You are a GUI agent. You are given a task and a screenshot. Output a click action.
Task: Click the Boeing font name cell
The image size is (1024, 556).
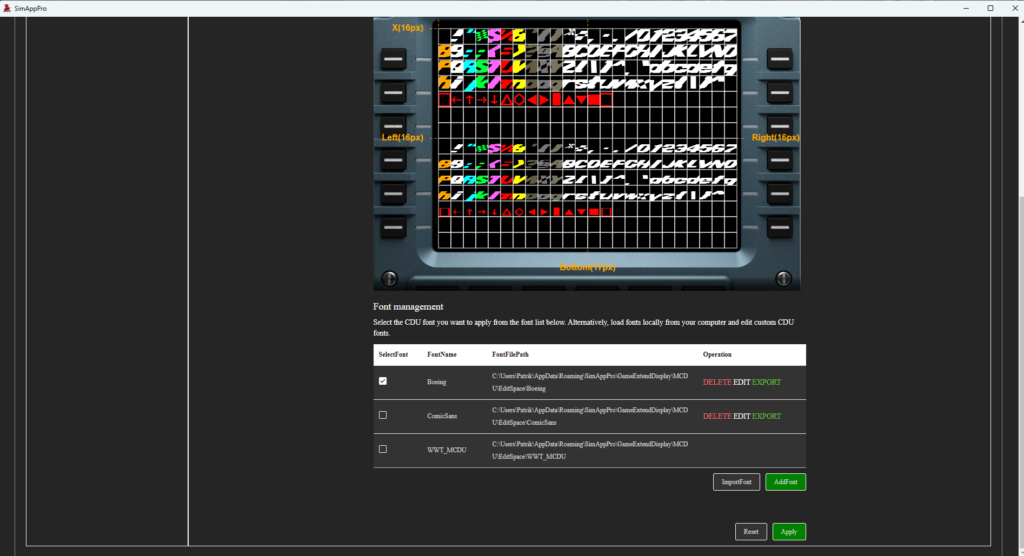[436, 382]
